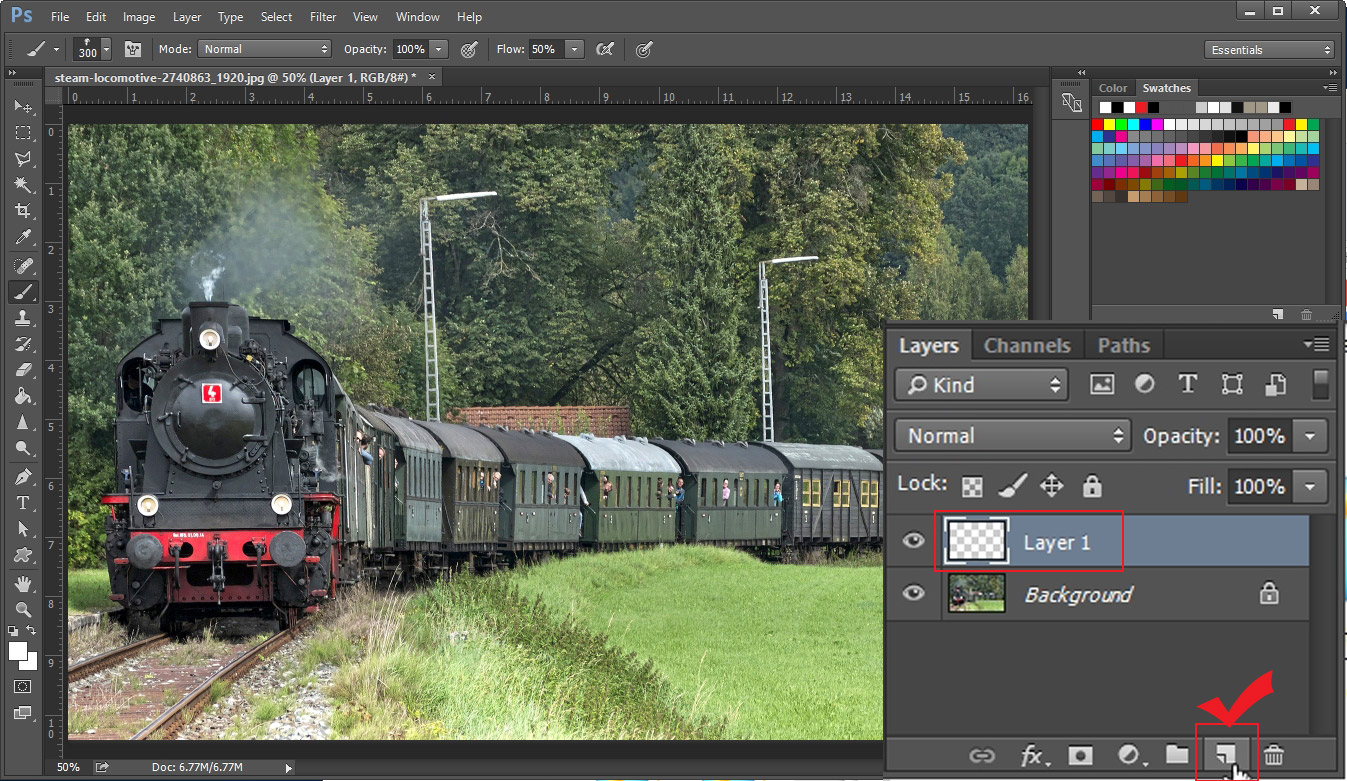The image size is (1347, 781).
Task: Open the Layer menu
Action: point(187,17)
